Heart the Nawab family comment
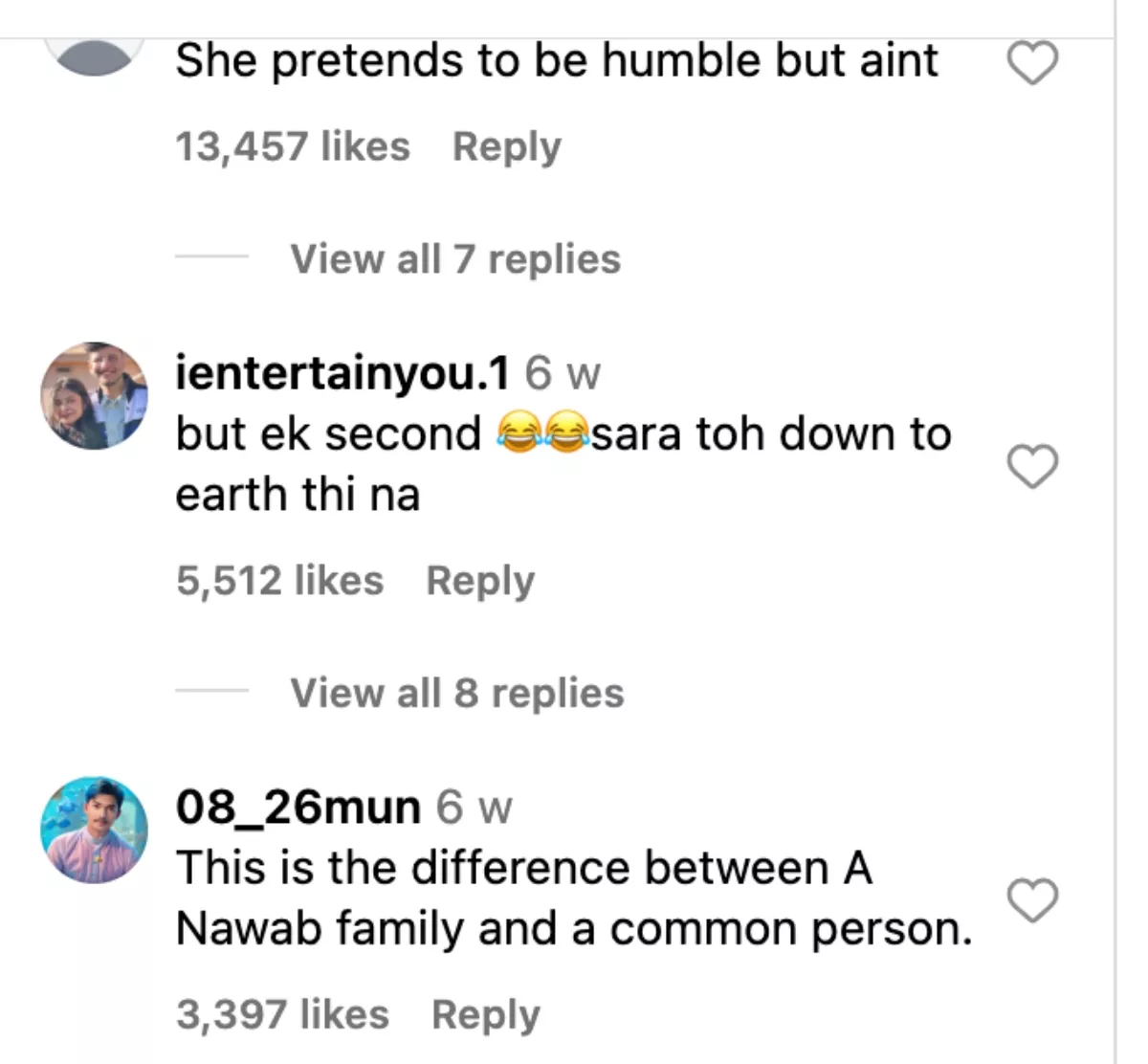The height and width of the screenshot is (1064, 1148). 1033,900
